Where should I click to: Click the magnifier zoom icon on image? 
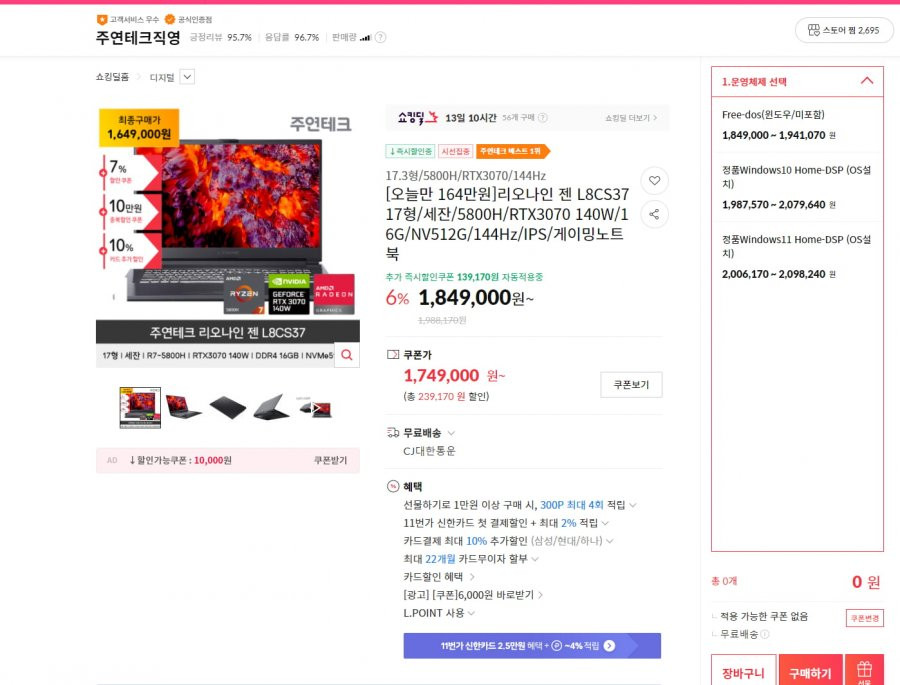tap(347, 355)
